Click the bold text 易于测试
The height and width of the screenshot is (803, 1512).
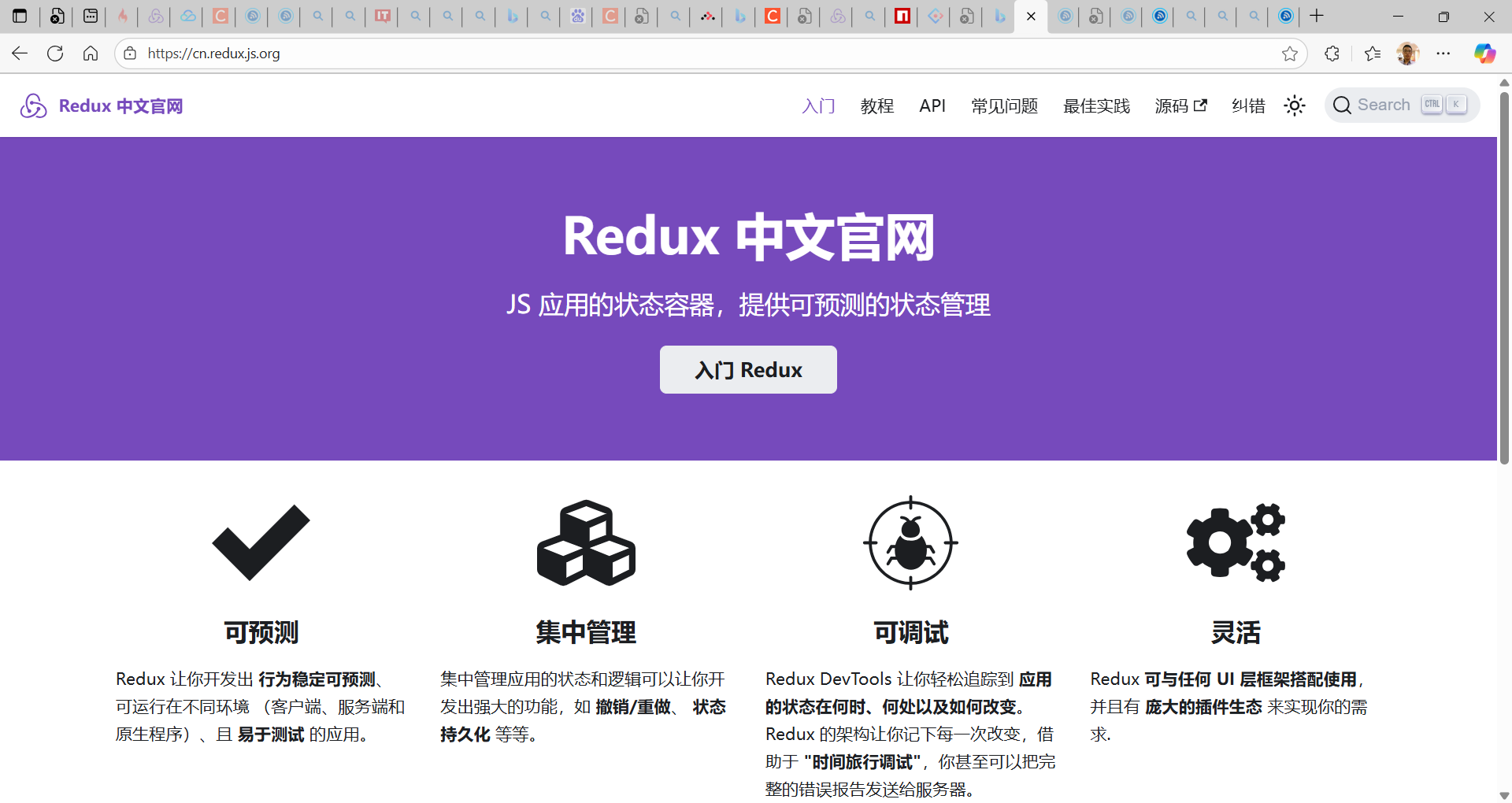tap(271, 735)
